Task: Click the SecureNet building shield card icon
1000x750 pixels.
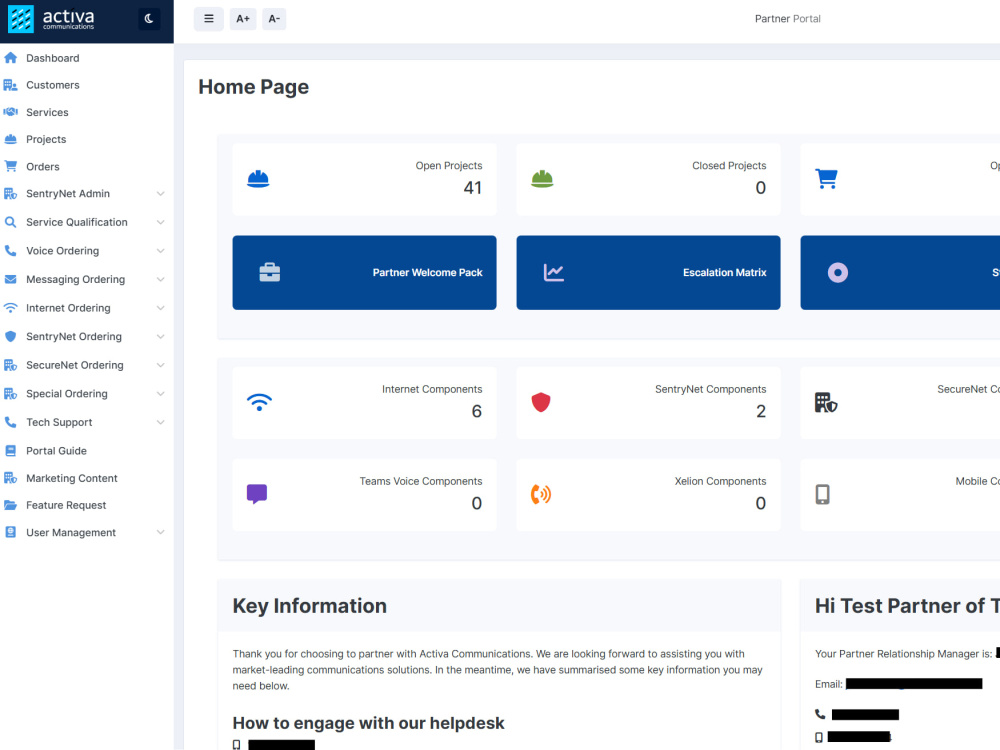Action: pos(825,402)
